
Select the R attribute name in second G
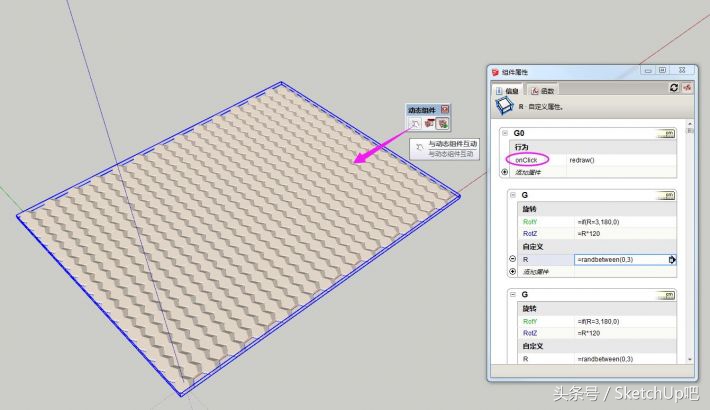[526, 359]
